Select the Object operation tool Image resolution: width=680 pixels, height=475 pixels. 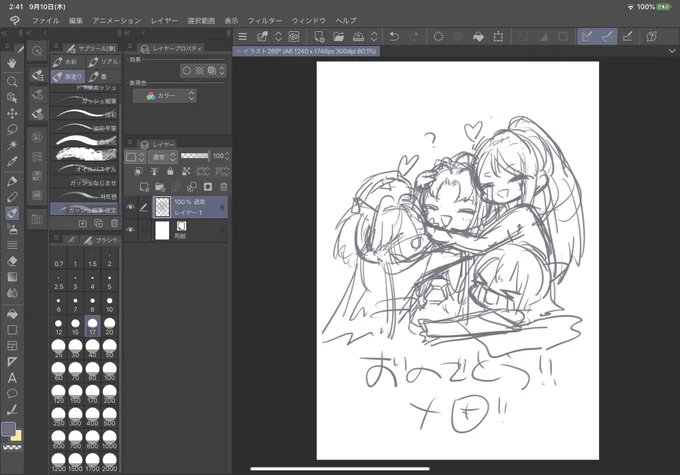click(x=12, y=98)
